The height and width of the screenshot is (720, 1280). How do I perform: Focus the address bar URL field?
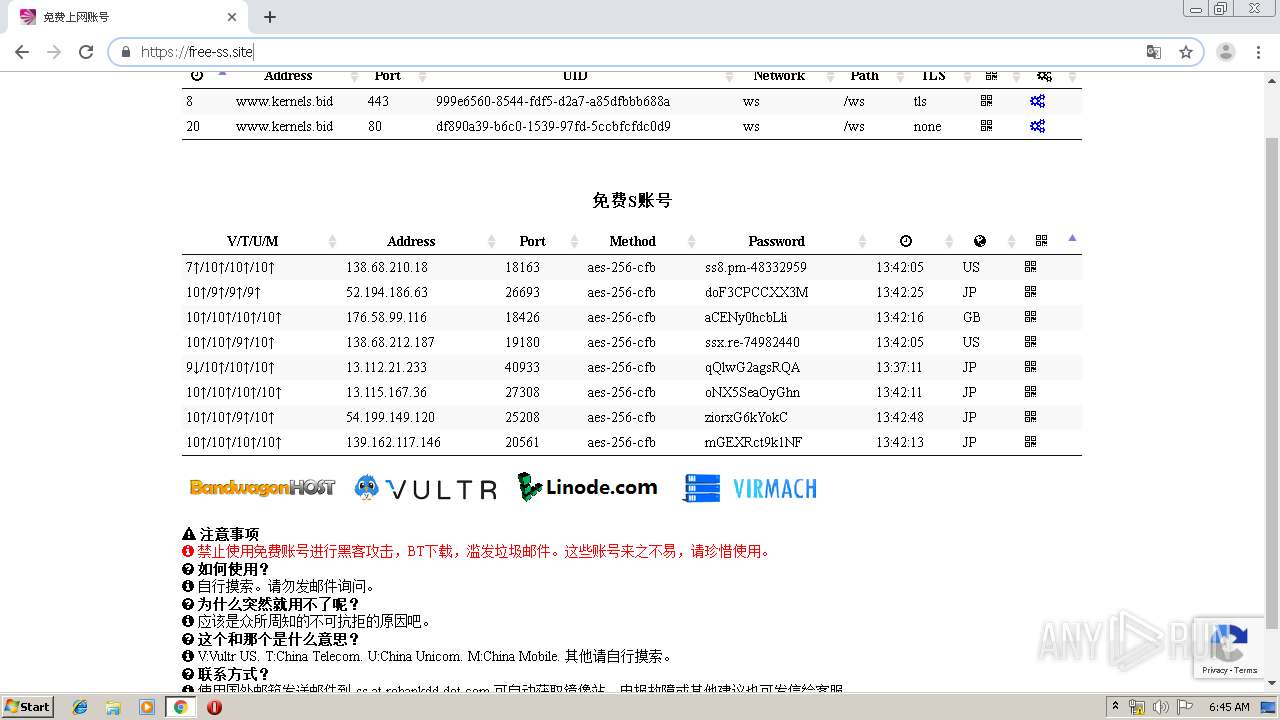tap(640, 52)
